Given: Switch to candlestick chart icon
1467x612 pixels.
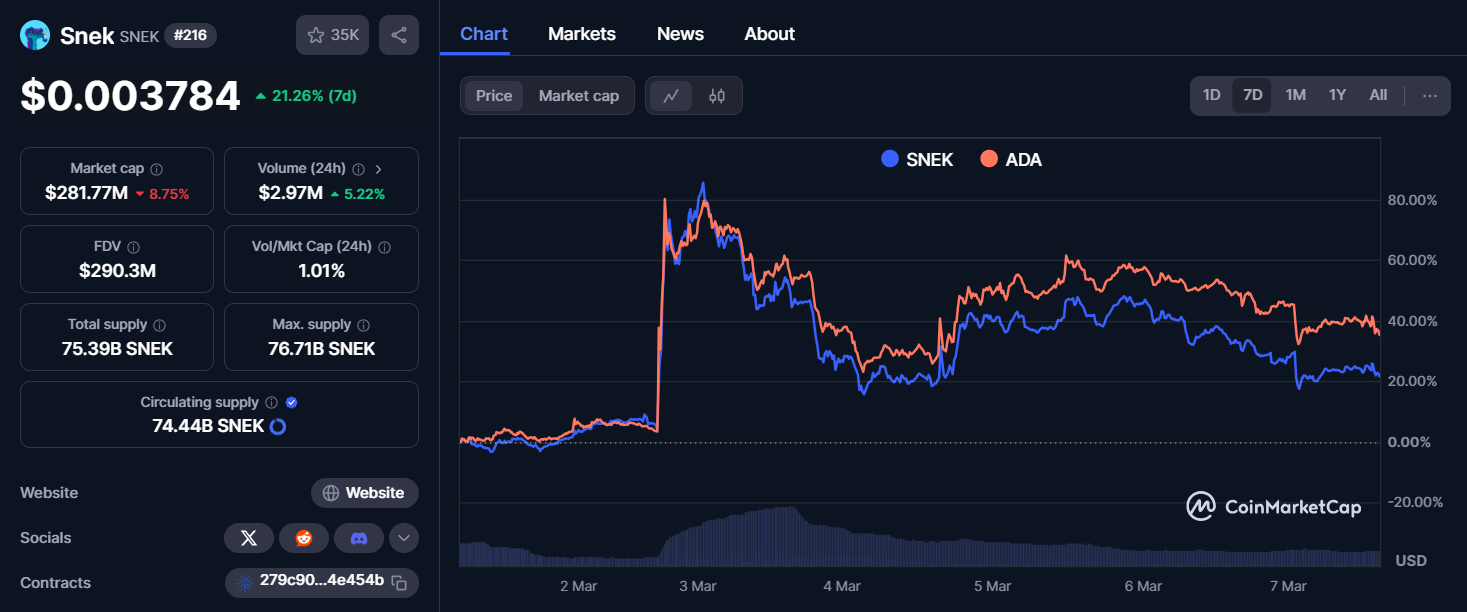Looking at the screenshot, I should pos(716,96).
